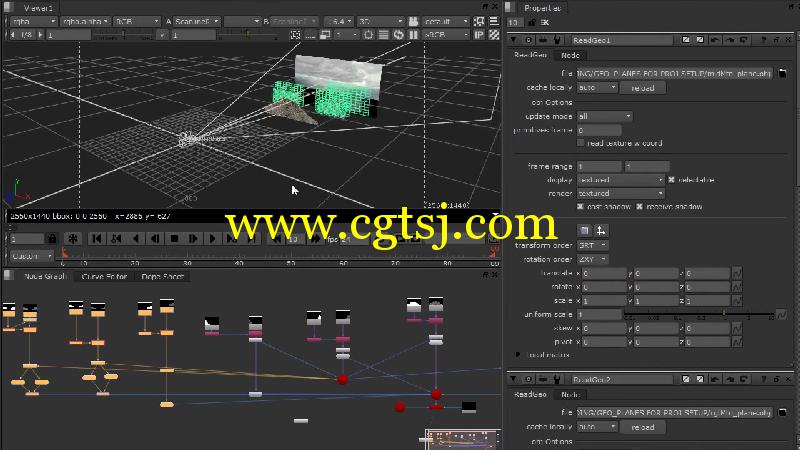
Task: Click the Node Graph minimap thumbnail
Action: [x=463, y=439]
